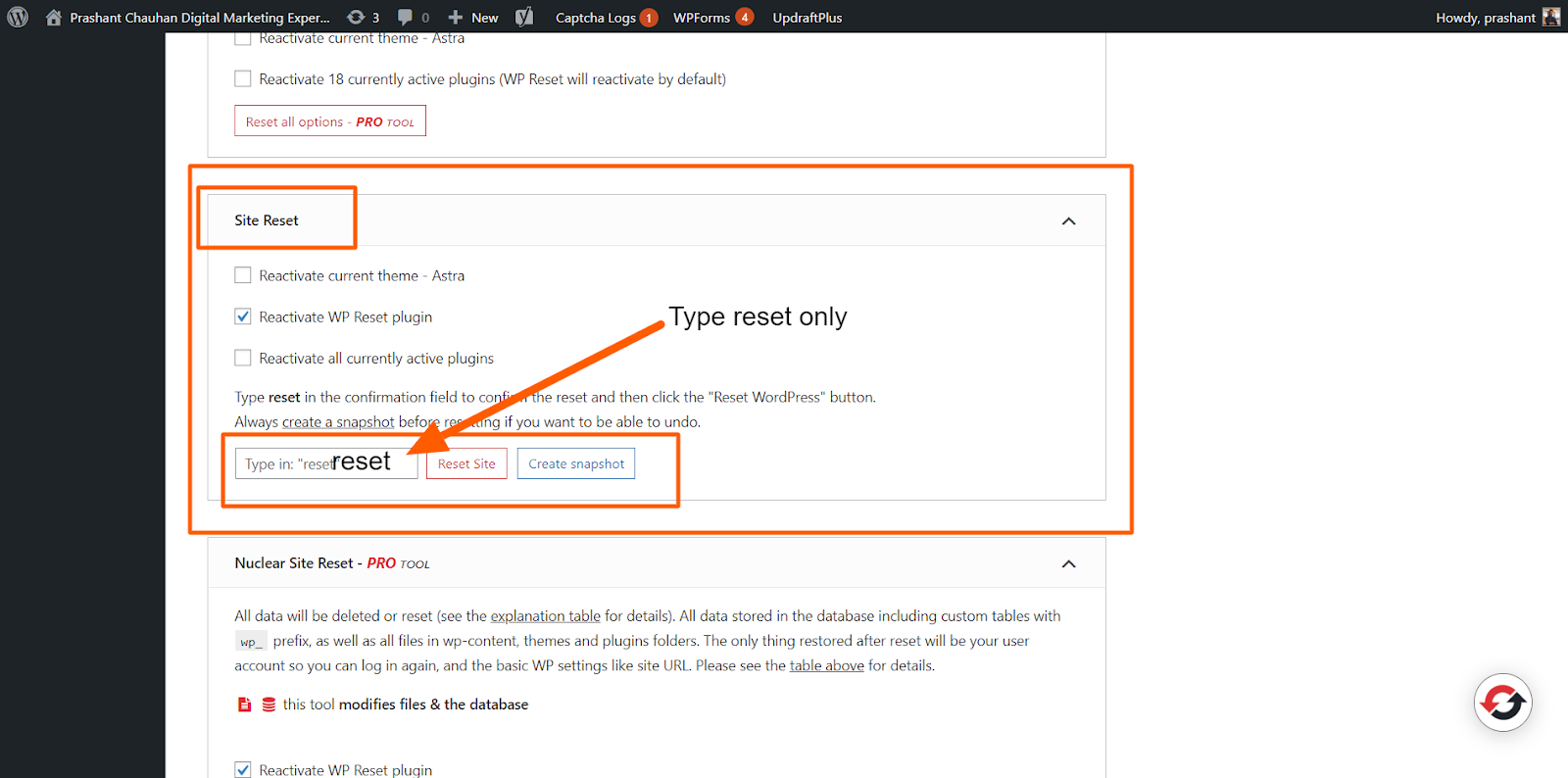Click the red database icon beside modifies files
The height and width of the screenshot is (778, 1568).
click(269, 705)
